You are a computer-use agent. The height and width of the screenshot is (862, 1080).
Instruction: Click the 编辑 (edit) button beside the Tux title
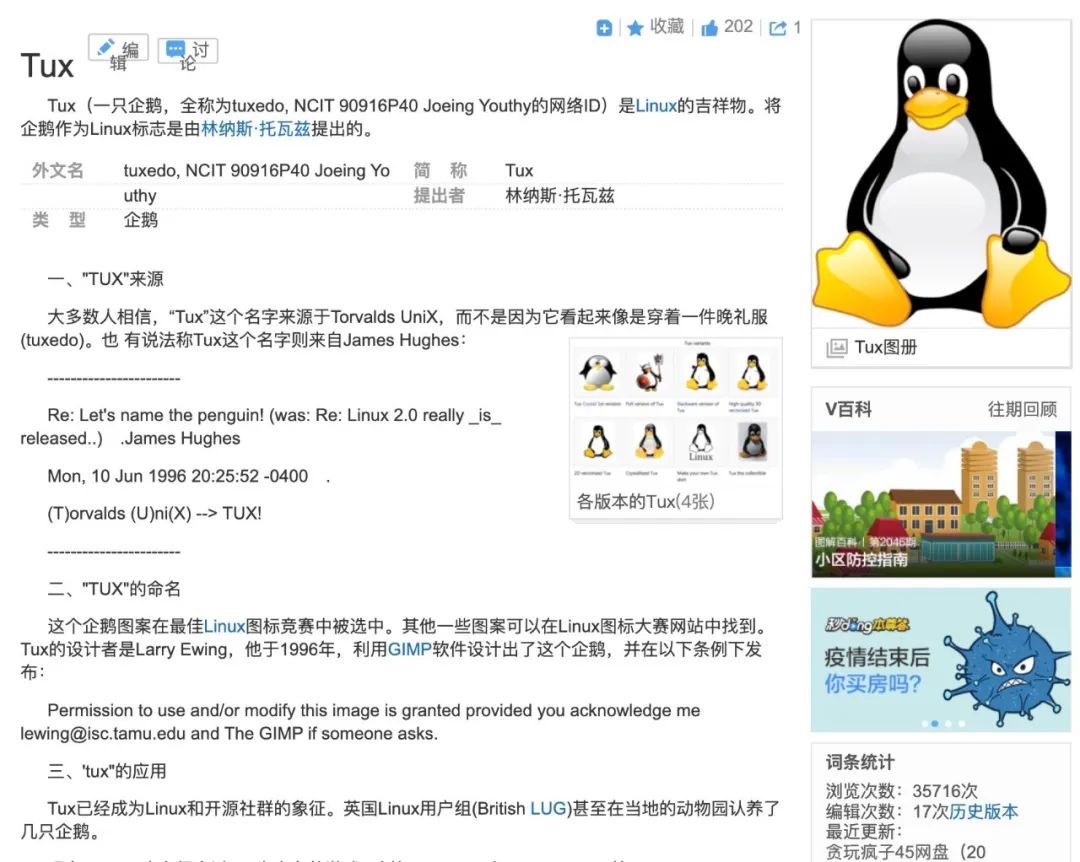click(x=118, y=49)
